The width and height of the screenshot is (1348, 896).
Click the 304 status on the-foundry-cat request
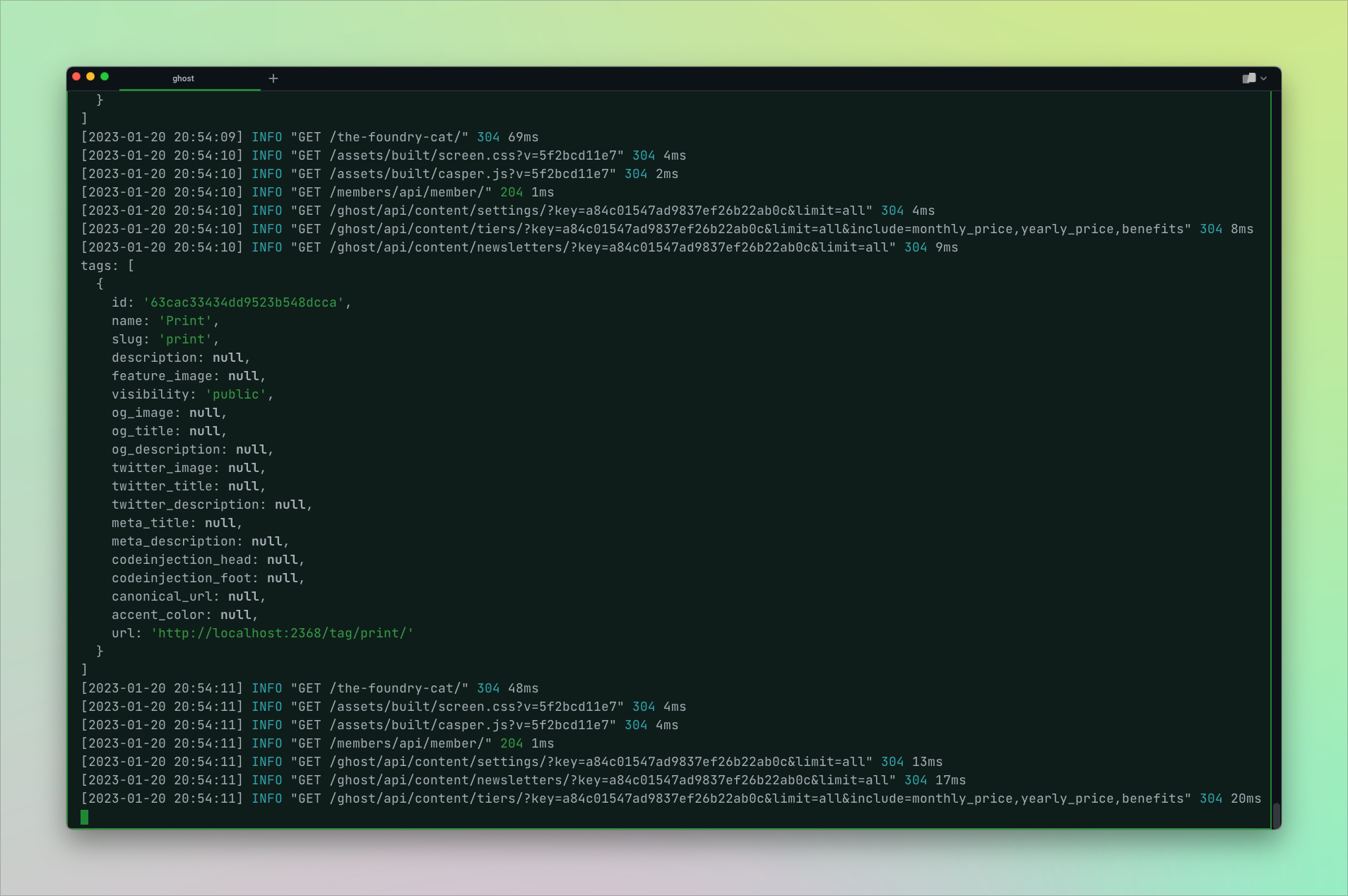pos(488,137)
